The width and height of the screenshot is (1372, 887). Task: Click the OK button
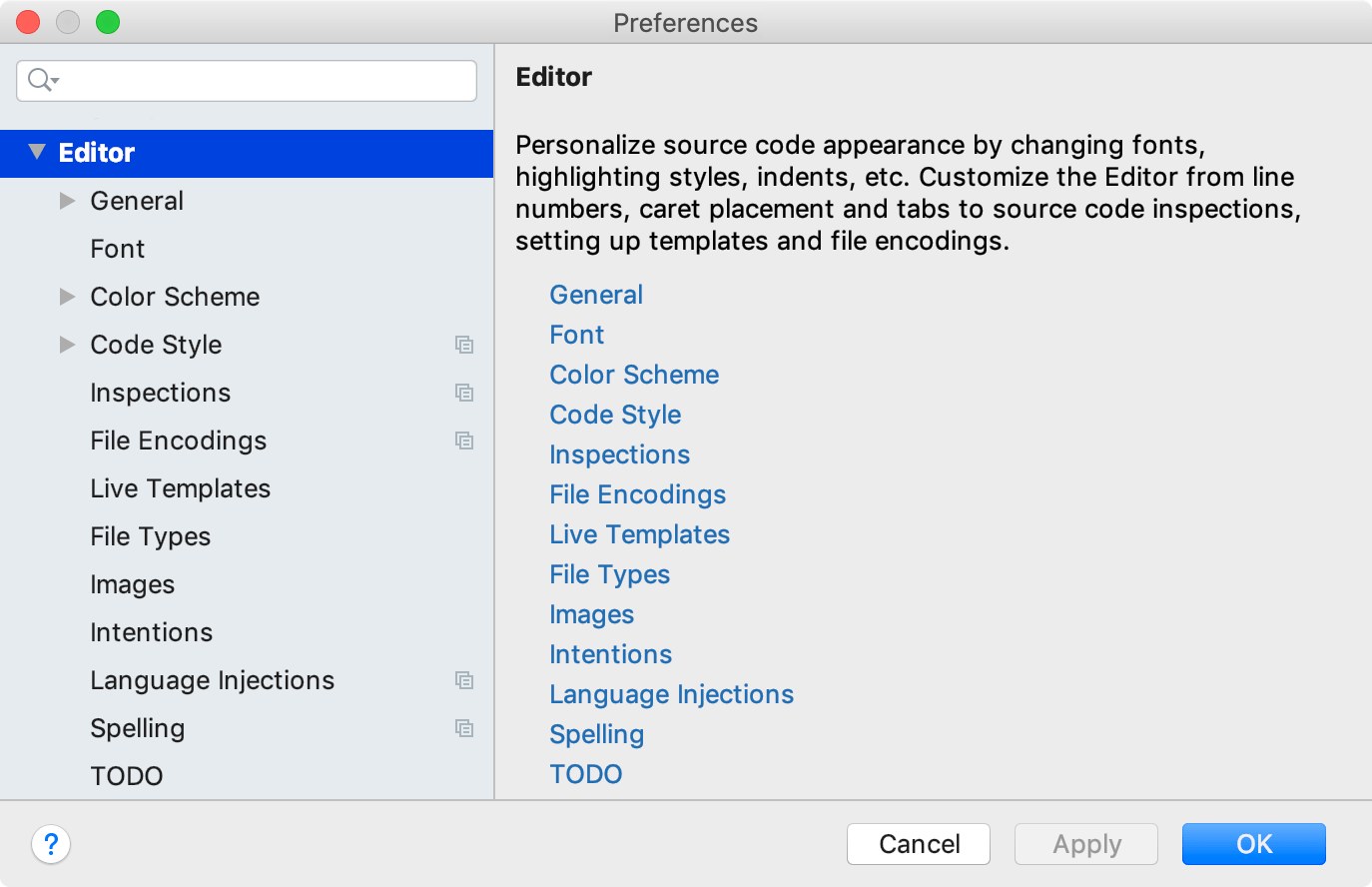[x=1253, y=844]
